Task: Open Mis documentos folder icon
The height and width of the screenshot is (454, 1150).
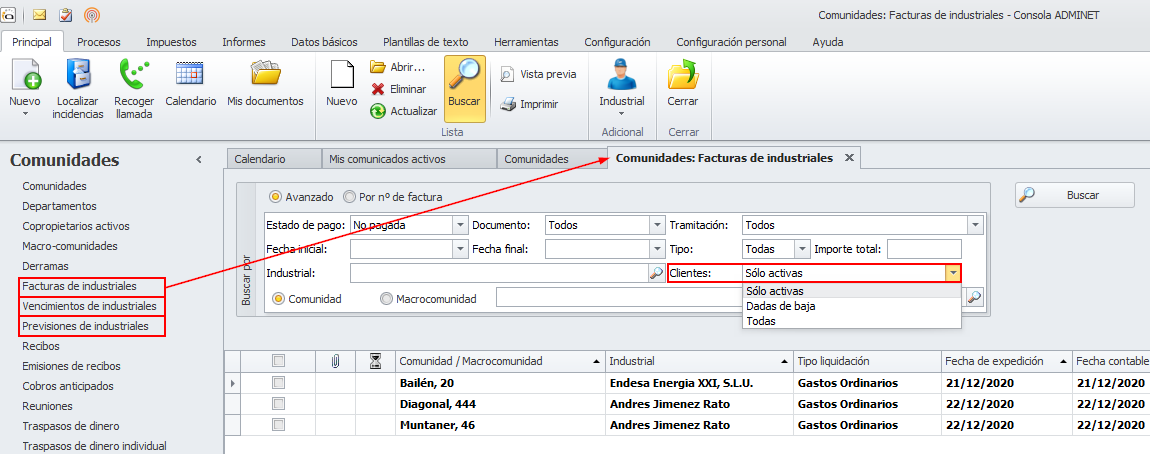Action: [265, 74]
